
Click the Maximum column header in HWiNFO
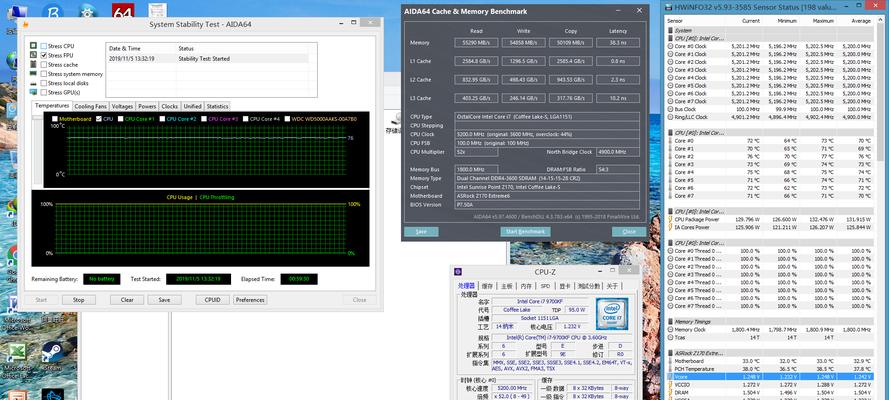pos(822,20)
